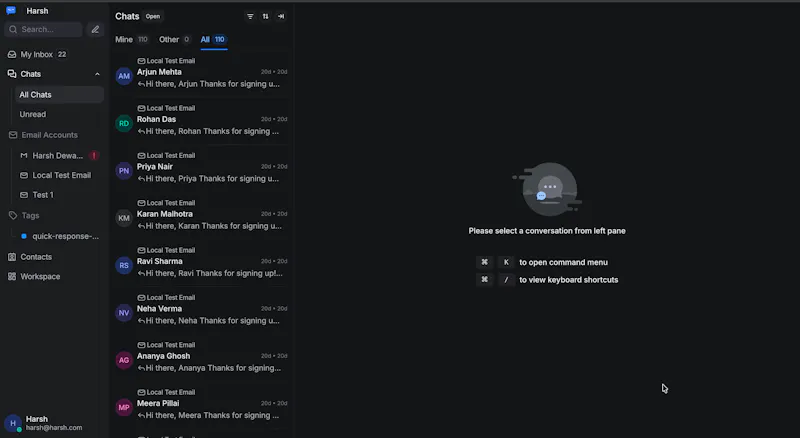
Task: Open conversation with Rohan Das
Action: tap(201, 120)
